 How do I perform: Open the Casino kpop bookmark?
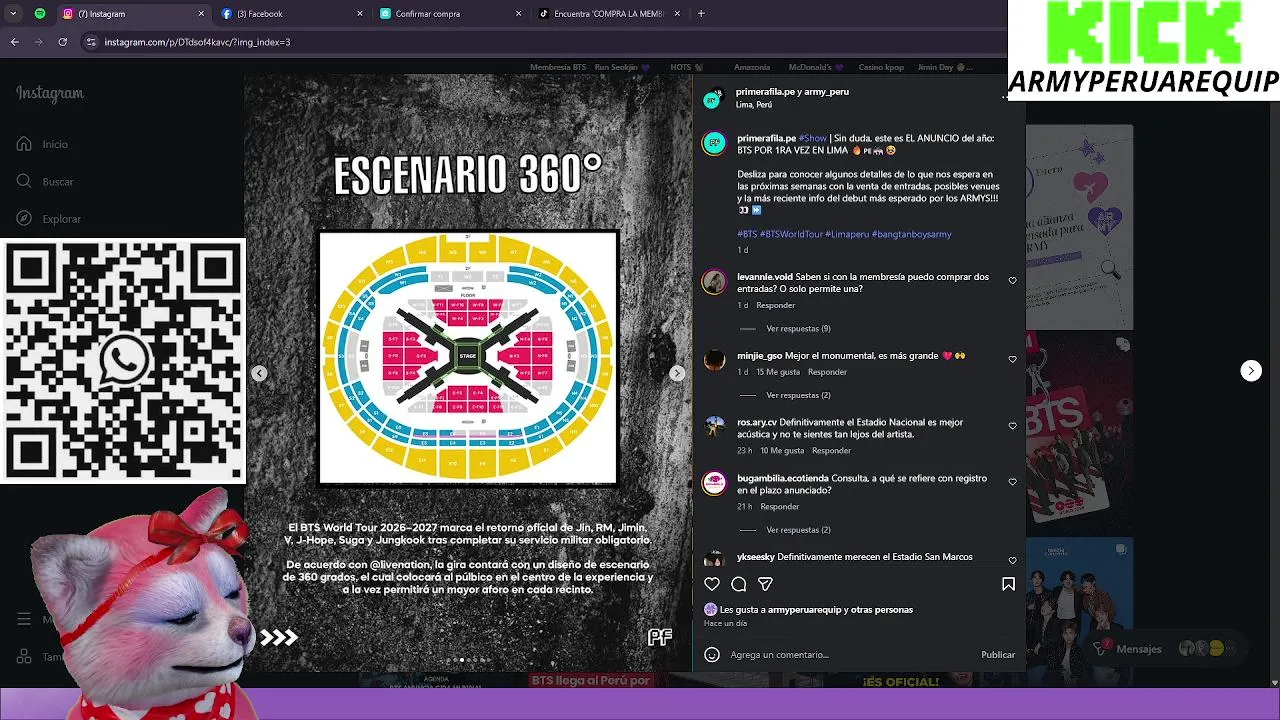click(x=881, y=67)
